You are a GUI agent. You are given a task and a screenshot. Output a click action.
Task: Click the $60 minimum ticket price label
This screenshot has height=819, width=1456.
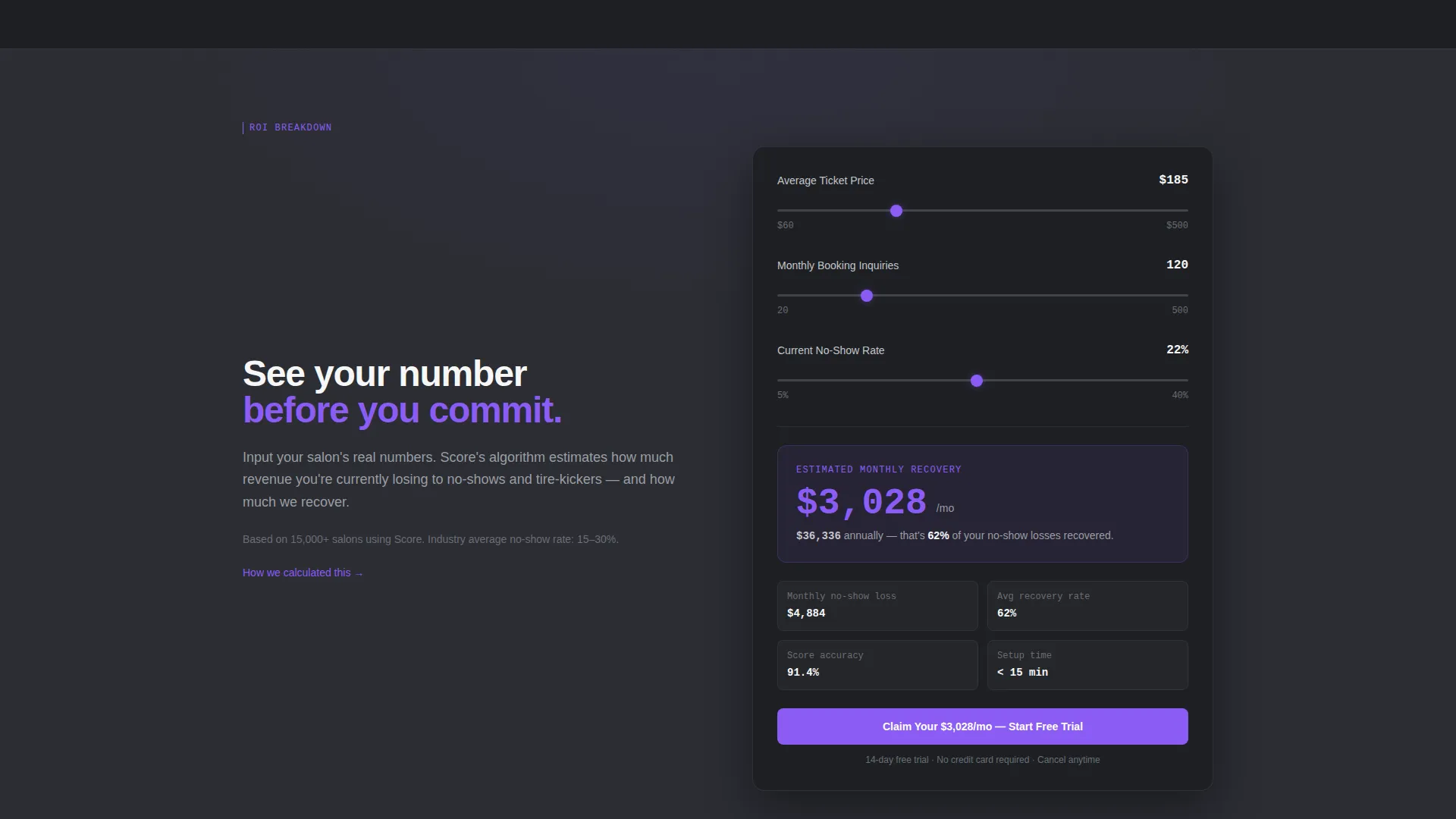tap(786, 225)
